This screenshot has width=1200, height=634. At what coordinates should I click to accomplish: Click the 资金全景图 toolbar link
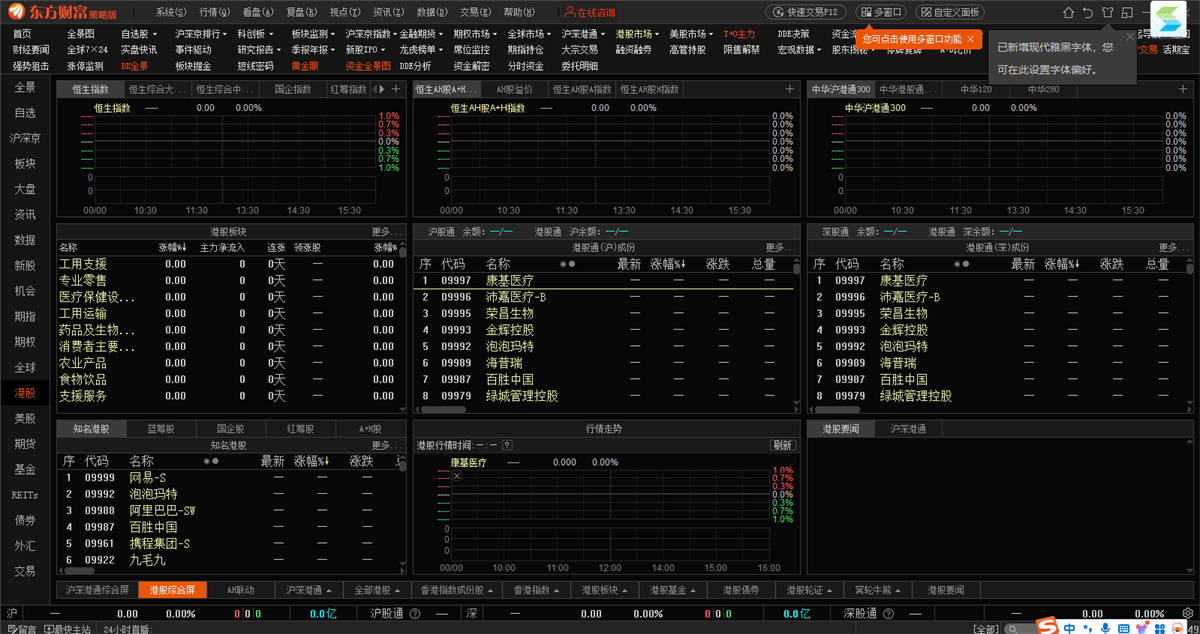(x=367, y=66)
